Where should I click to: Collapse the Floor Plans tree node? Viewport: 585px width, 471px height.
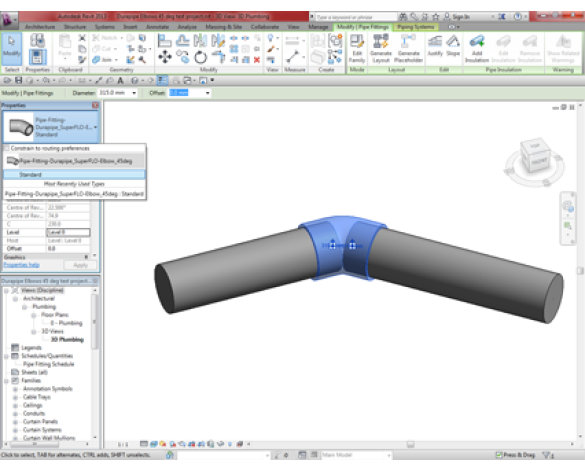click(x=34, y=315)
